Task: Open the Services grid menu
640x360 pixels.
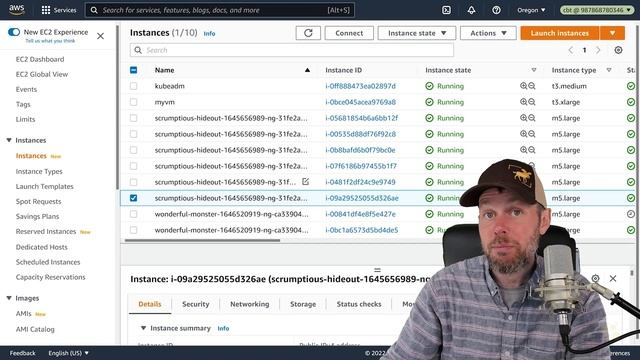Action: pyautogui.click(x=59, y=10)
